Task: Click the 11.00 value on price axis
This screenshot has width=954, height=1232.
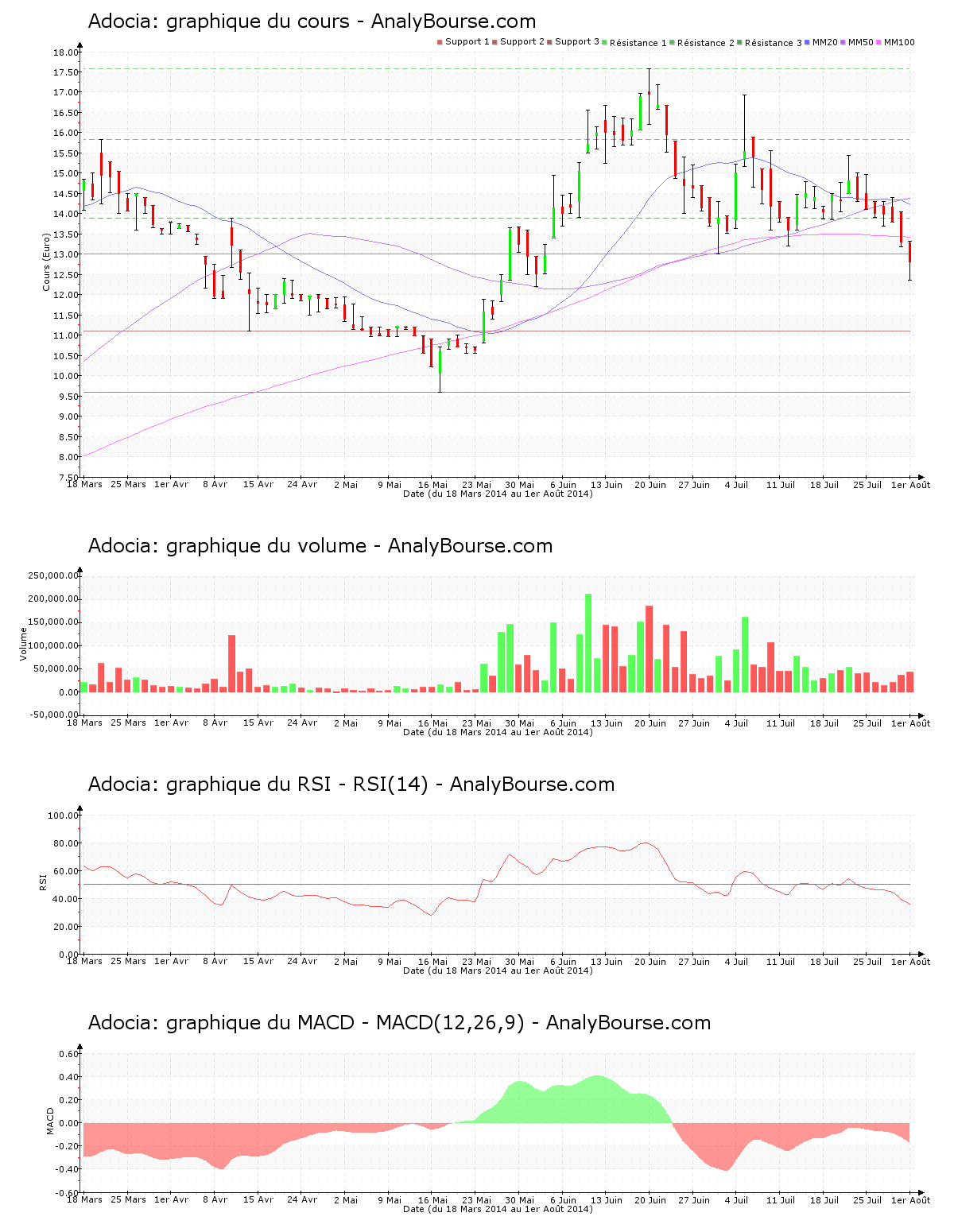Action: coord(66,335)
